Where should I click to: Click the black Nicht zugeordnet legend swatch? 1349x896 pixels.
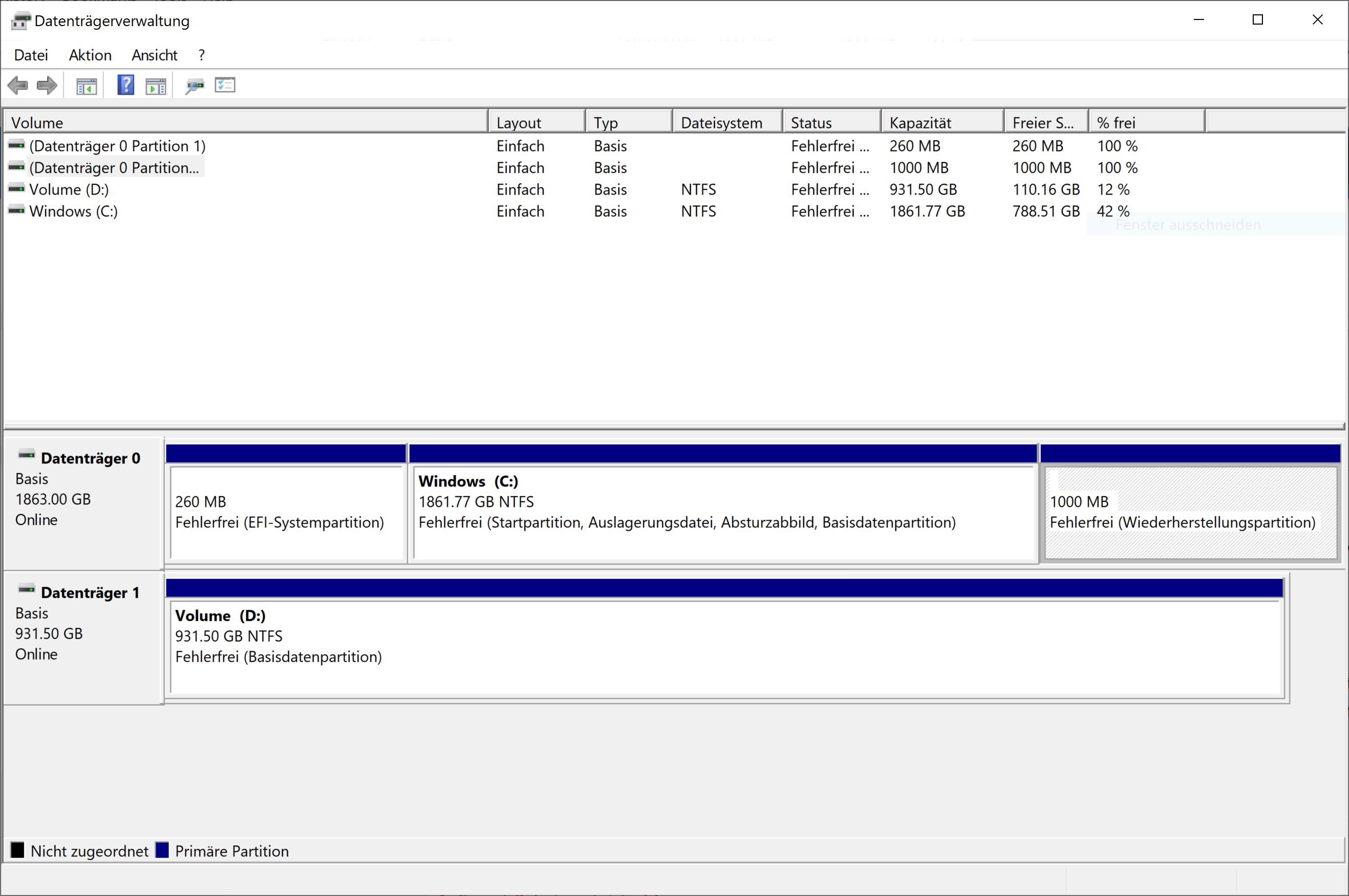click(x=18, y=850)
